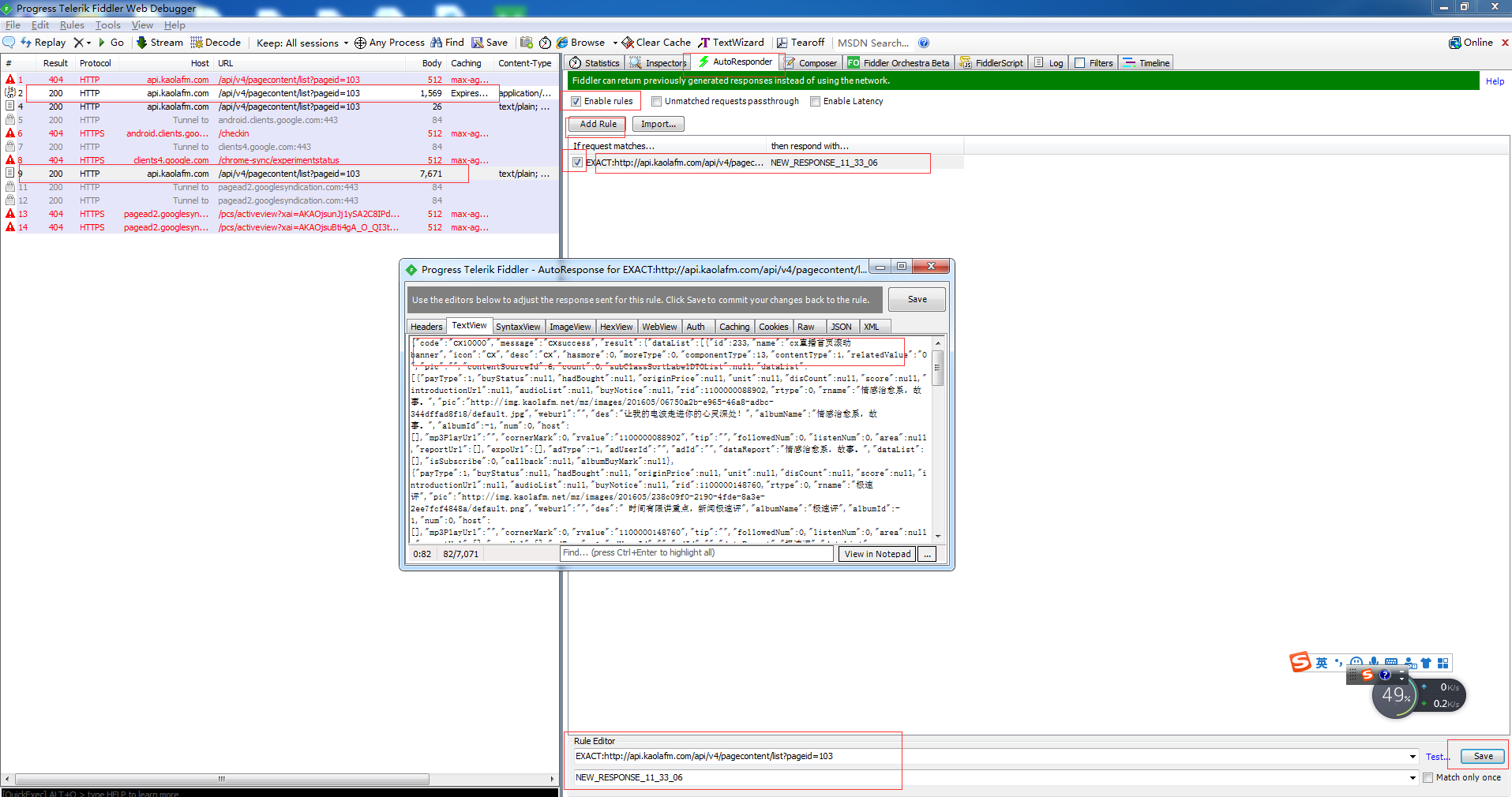This screenshot has height=797, width=1512.
Task: Toggle the Stream mode icon
Action: pos(142,43)
